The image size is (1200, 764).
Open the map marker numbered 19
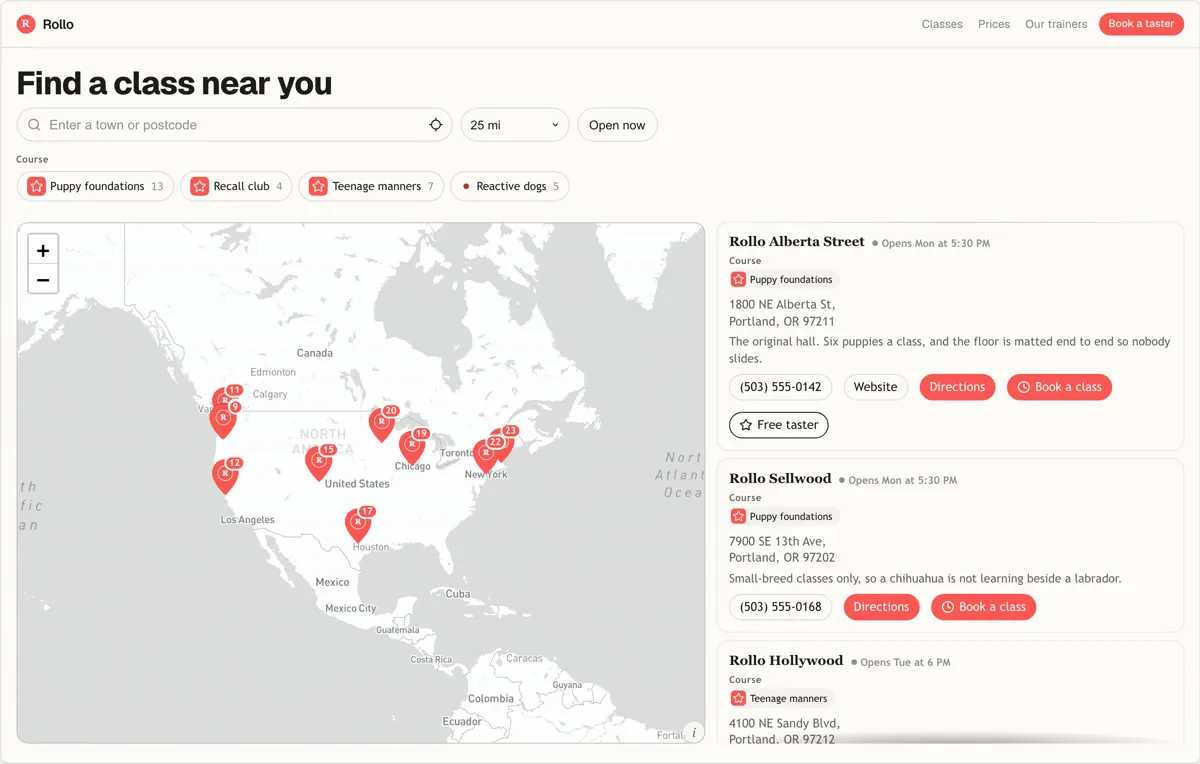pyautogui.click(x=412, y=445)
